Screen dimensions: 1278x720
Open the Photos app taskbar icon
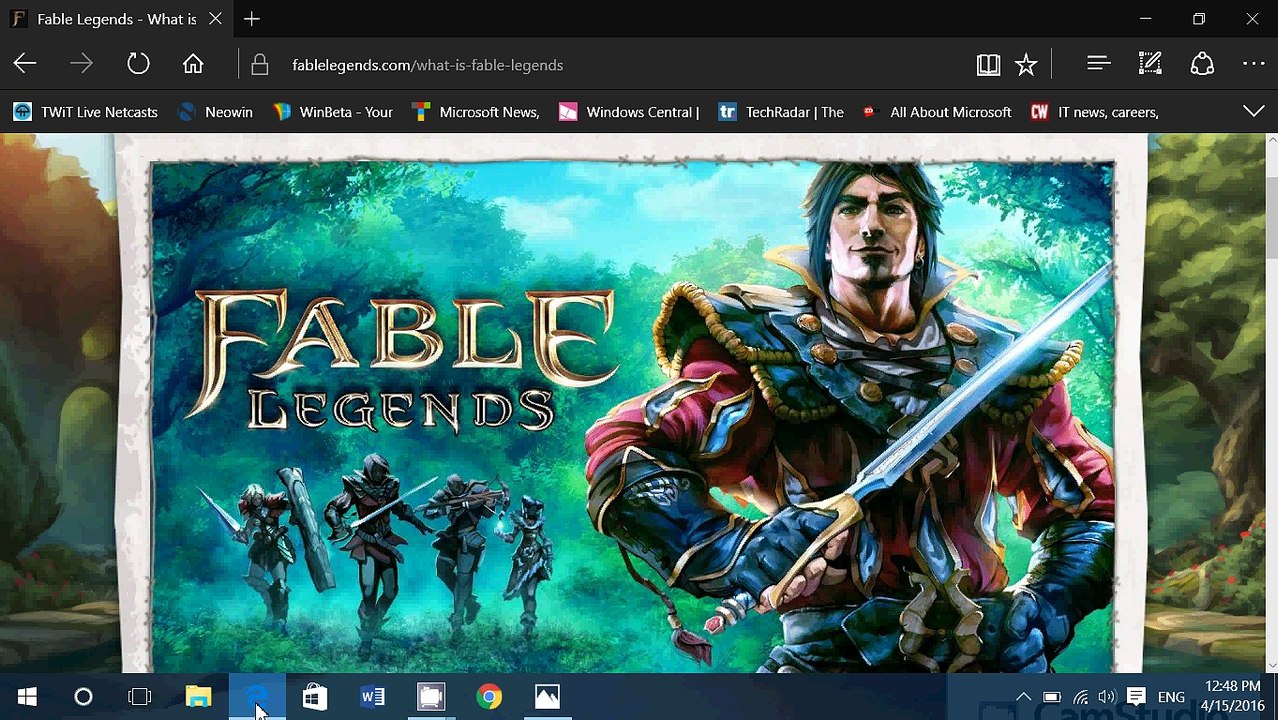click(x=547, y=697)
